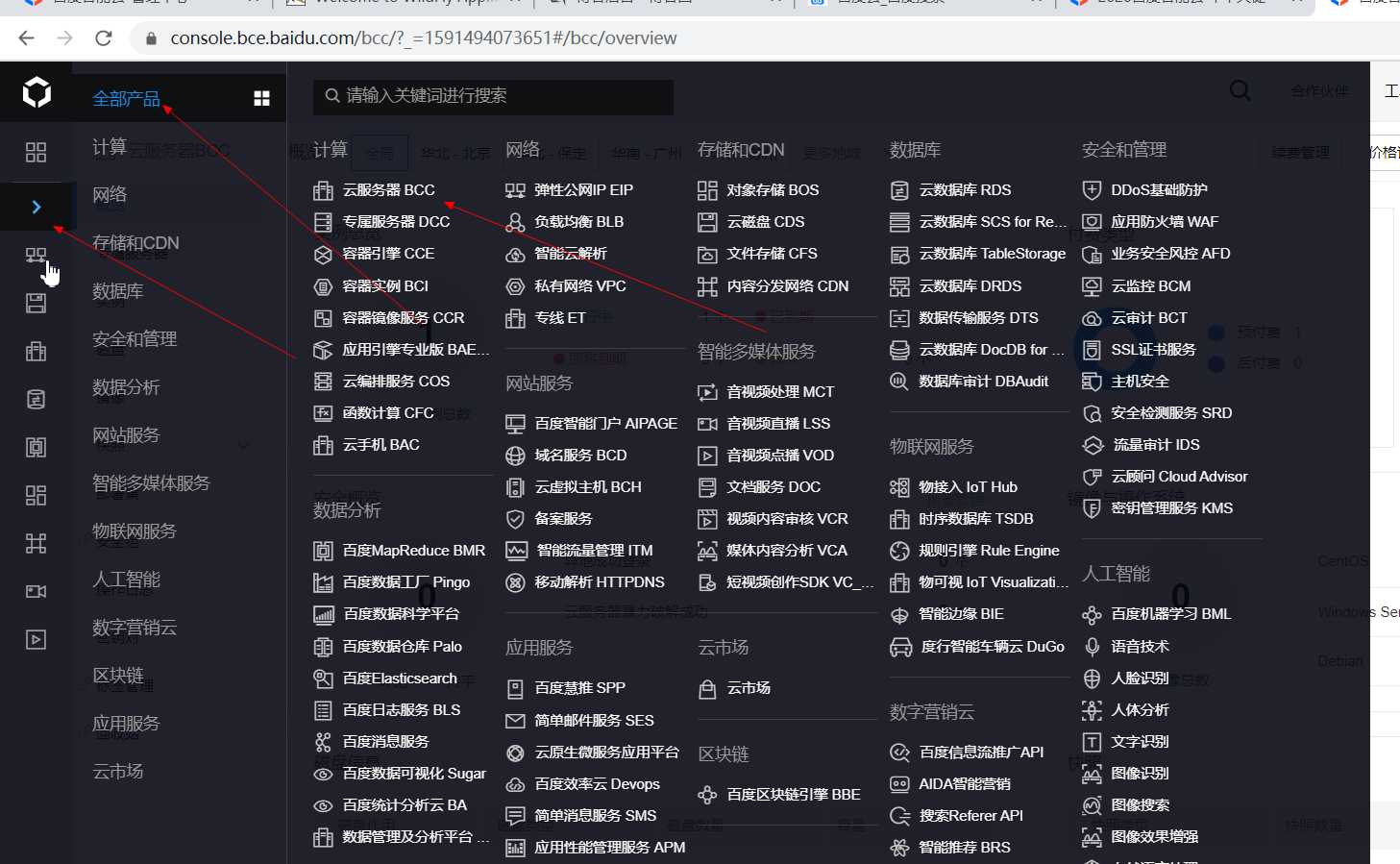The height and width of the screenshot is (864, 1400).
Task: Select 全部产品 in the sidebar
Action: (x=126, y=99)
